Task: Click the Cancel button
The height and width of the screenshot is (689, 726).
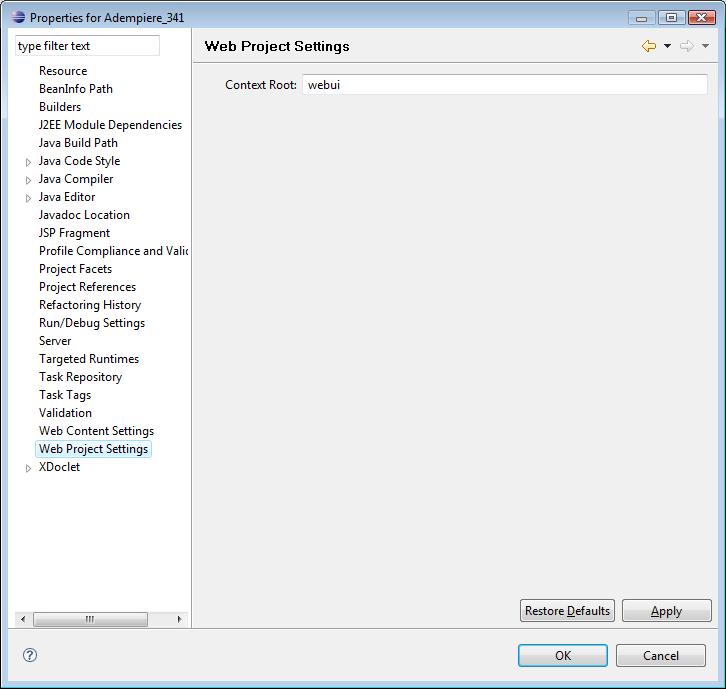Action: tap(661, 656)
